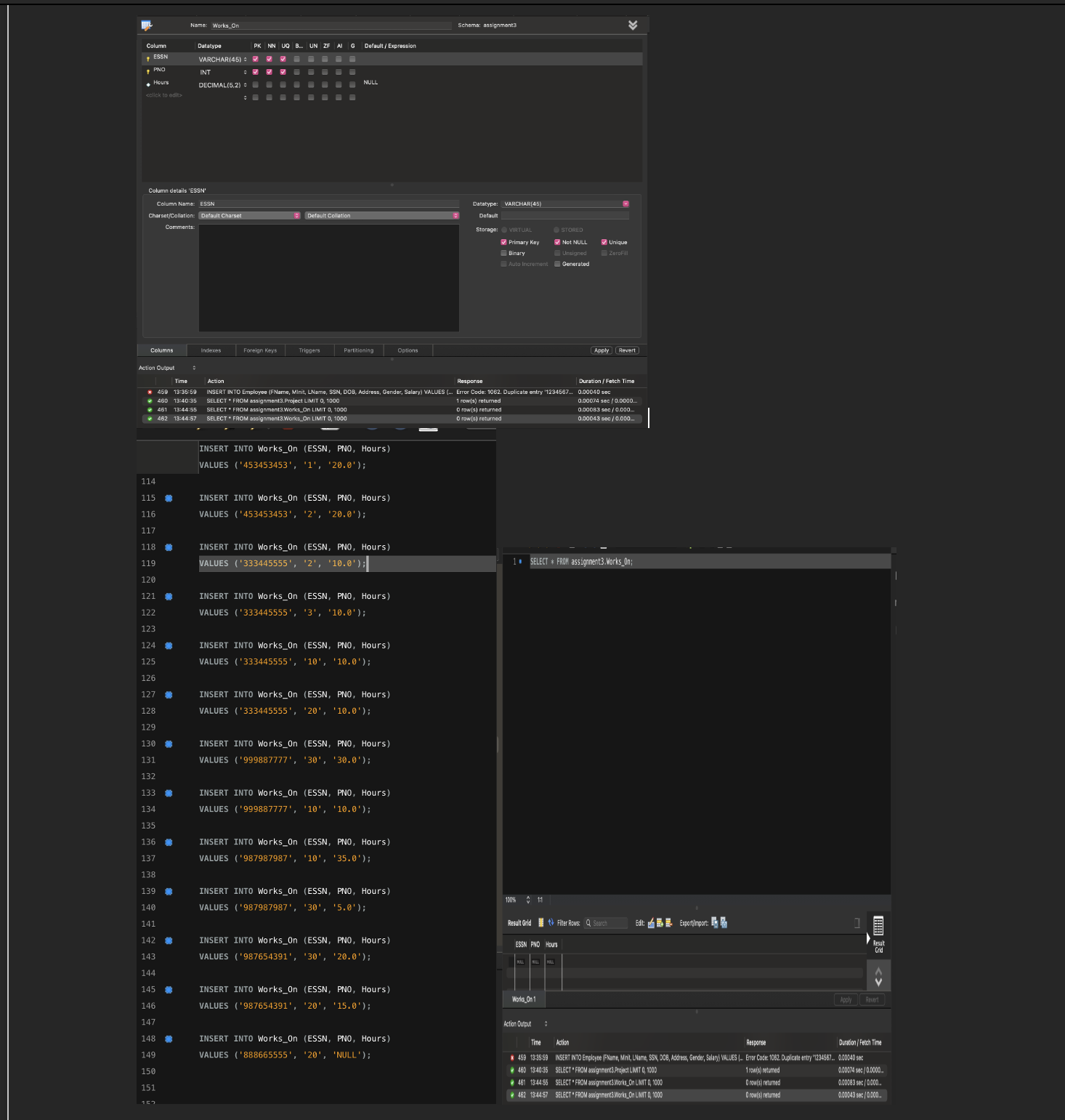
Task: Collapse the editor header with double chevron
Action: click(x=632, y=24)
